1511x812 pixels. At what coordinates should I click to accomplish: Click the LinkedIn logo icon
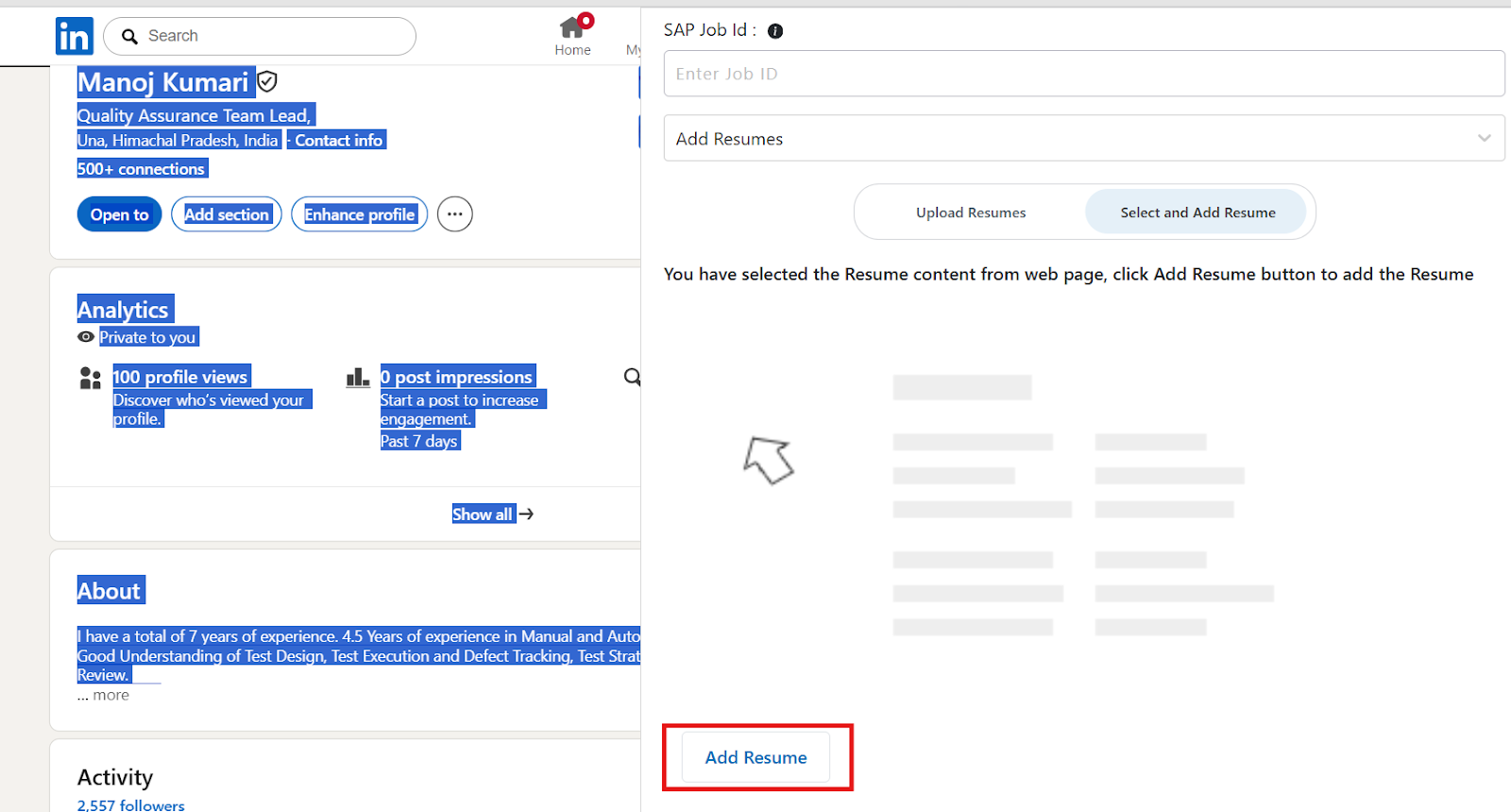click(x=74, y=37)
